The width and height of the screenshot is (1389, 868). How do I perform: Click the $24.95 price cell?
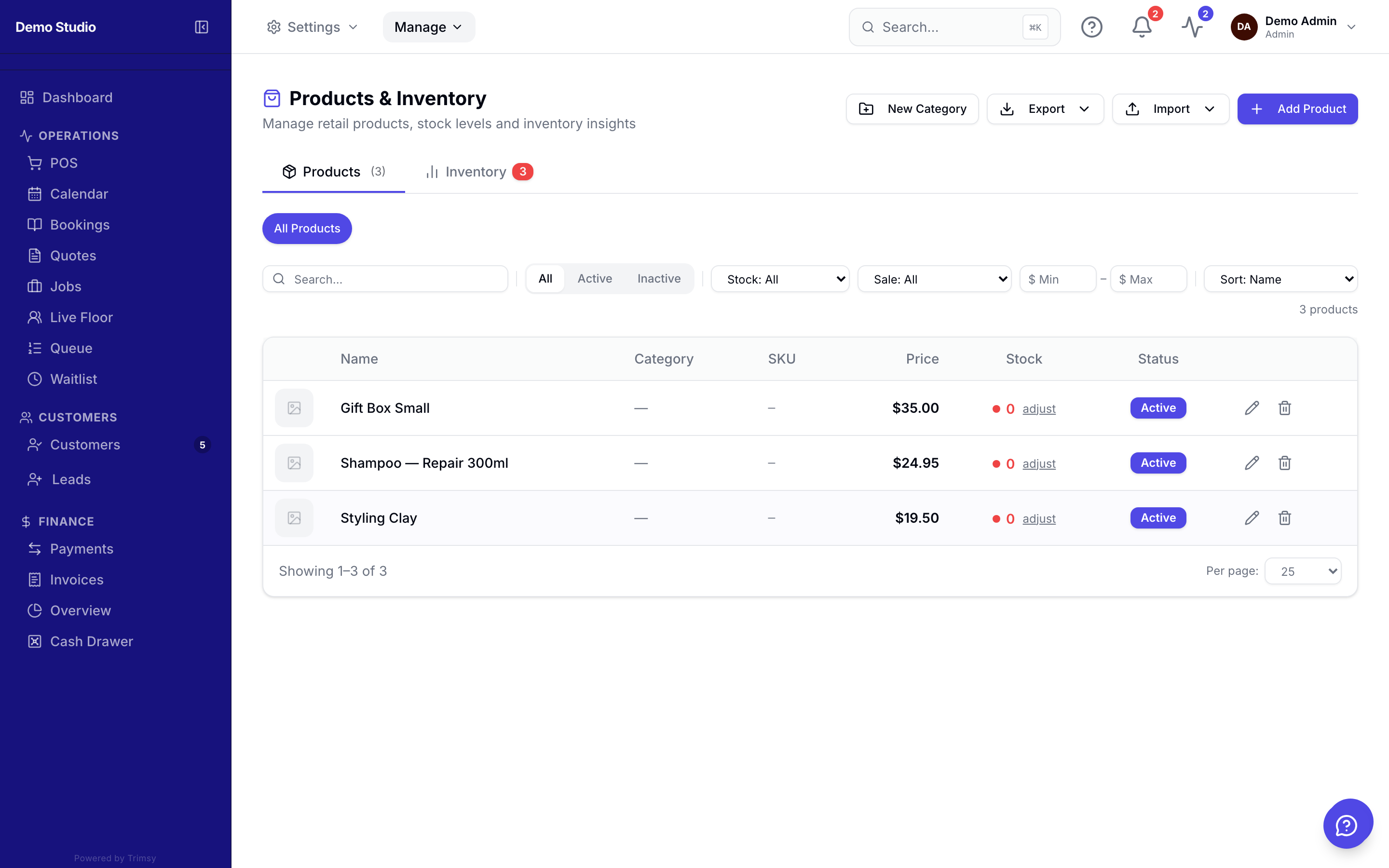tap(915, 463)
